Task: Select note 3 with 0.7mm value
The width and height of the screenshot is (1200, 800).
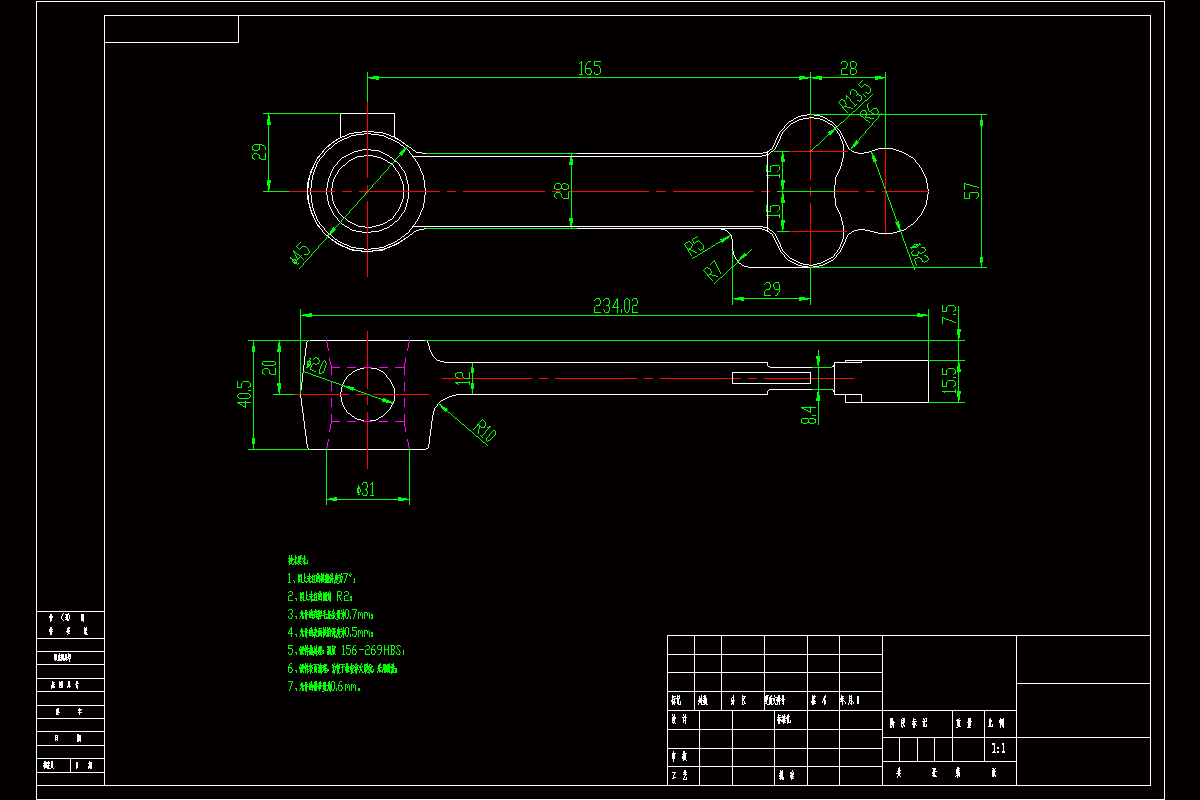Action: click(x=331, y=614)
